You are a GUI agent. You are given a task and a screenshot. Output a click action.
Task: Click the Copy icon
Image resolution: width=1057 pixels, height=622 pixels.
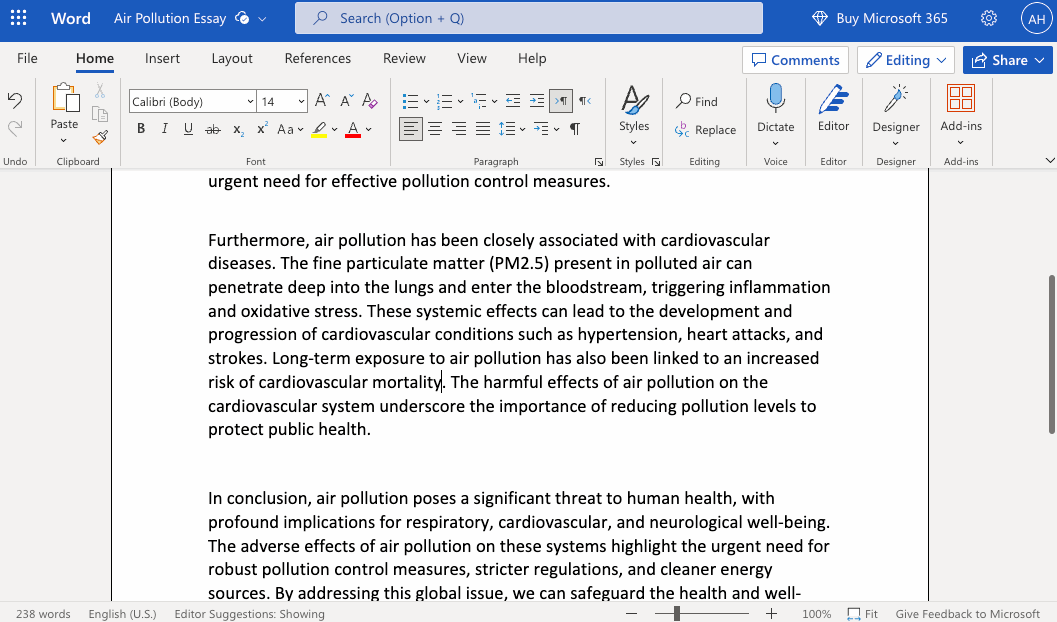tap(100, 114)
